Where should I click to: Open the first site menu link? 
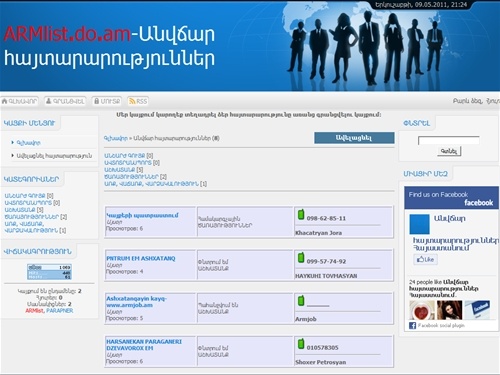[29, 143]
